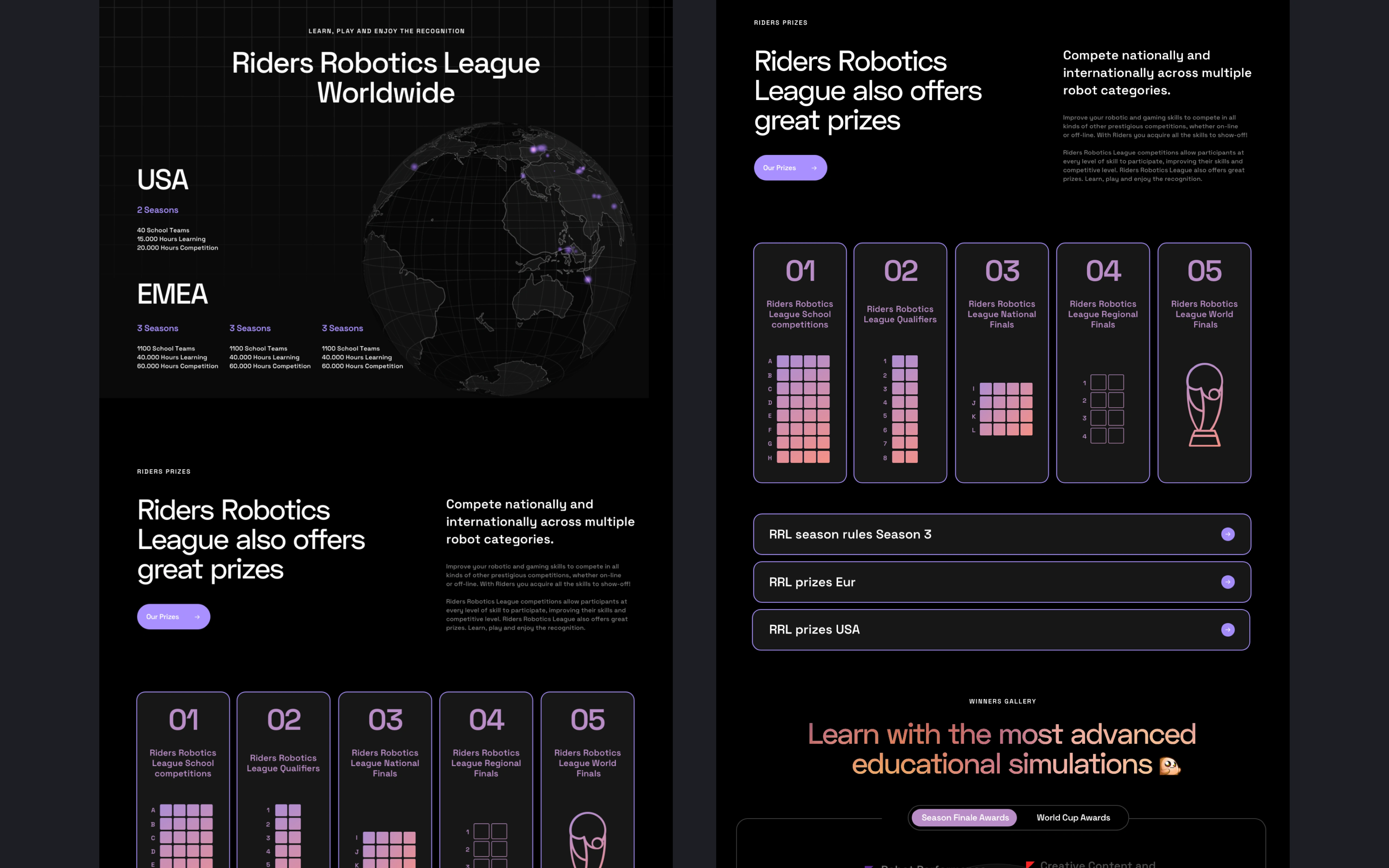
Task: Click the '2 Seasons' link under USA
Action: click(157, 210)
